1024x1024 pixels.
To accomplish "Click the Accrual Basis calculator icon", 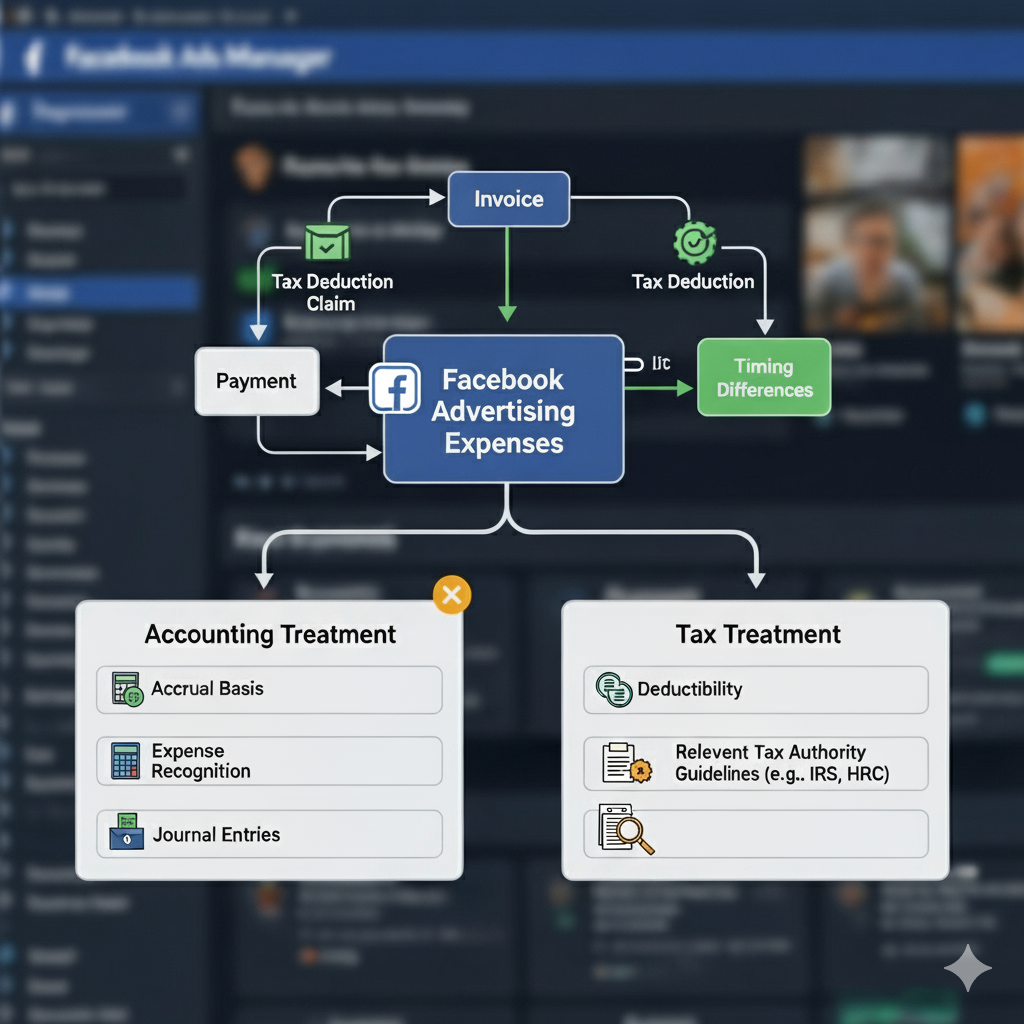I will pyautogui.click(x=127, y=689).
